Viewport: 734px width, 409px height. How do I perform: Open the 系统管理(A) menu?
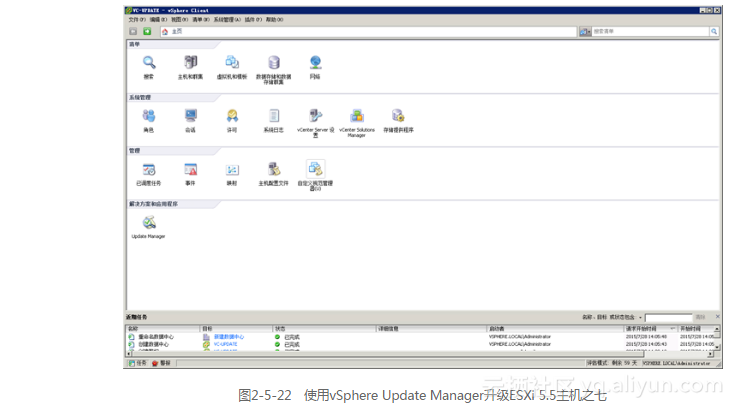click(227, 20)
